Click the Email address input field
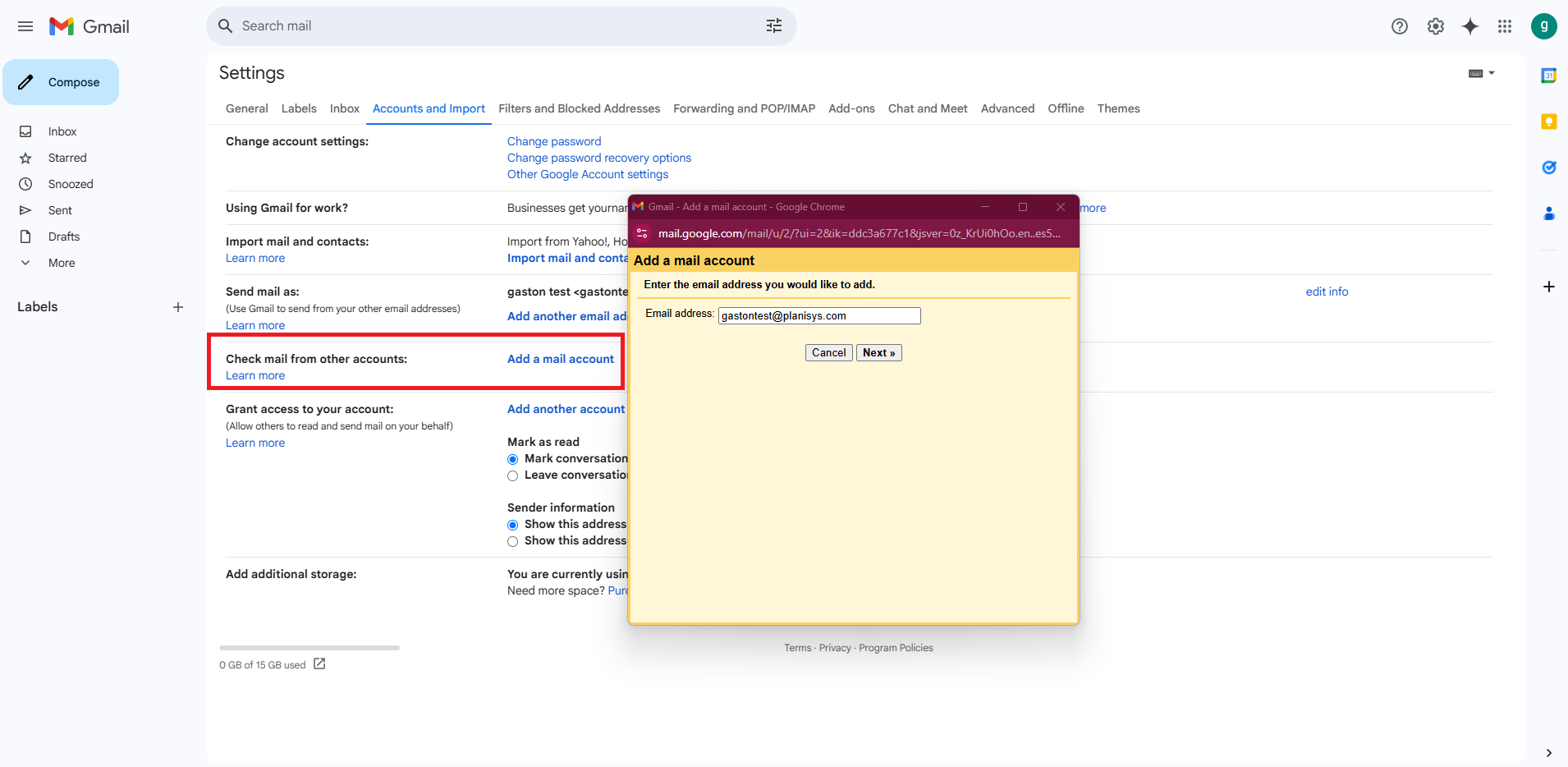1568x767 pixels. pyautogui.click(x=818, y=316)
